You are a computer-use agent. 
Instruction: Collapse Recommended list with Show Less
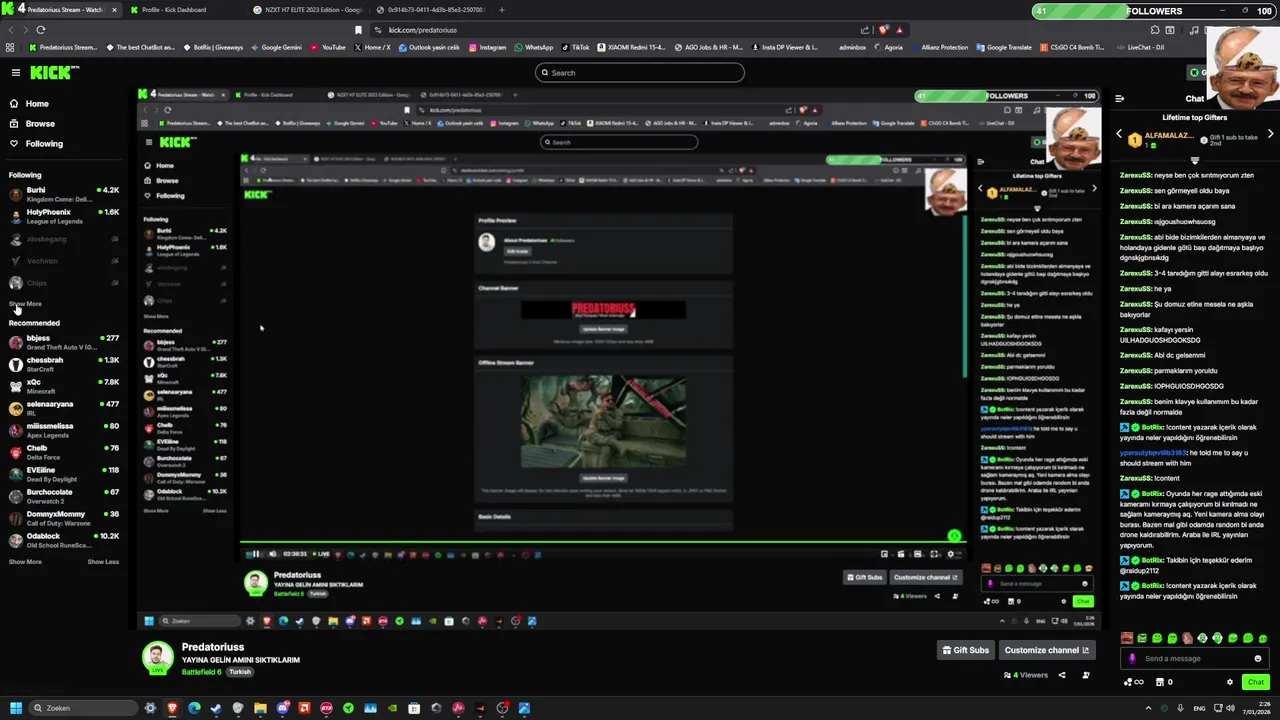pos(103,562)
